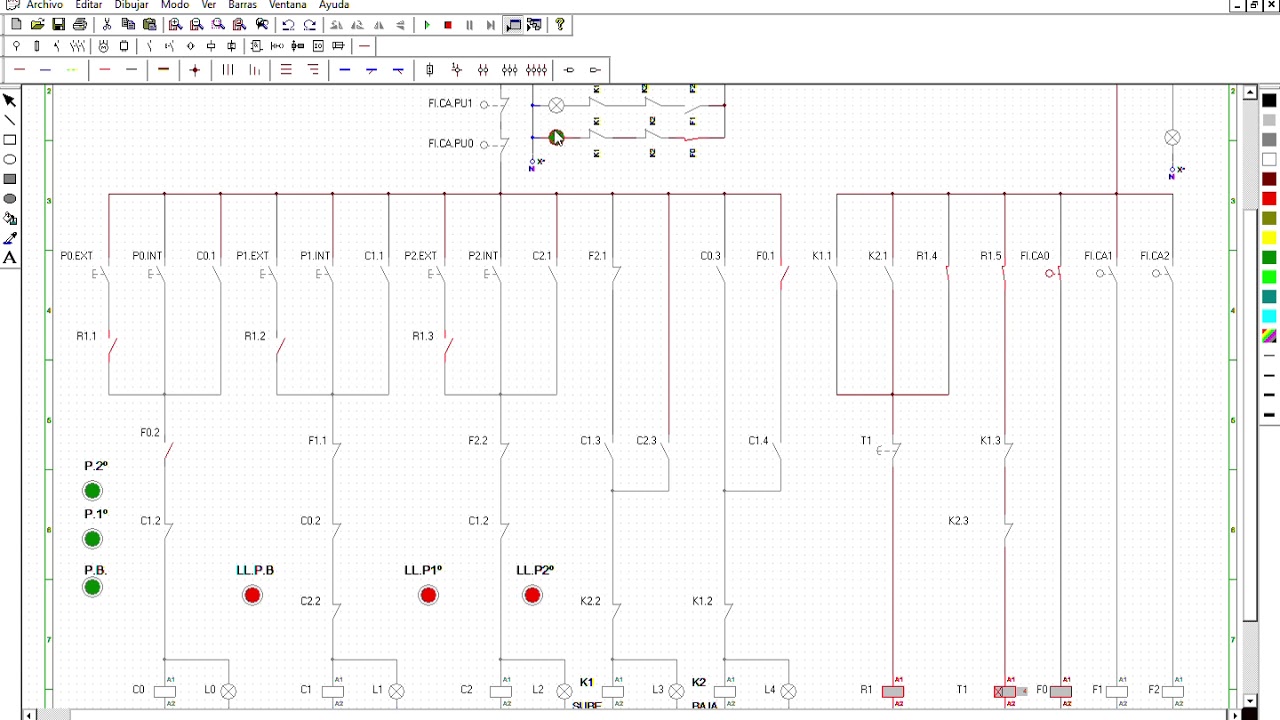The width and height of the screenshot is (1280, 720).
Task: Pick the cyan color swatch
Action: pyautogui.click(x=1269, y=316)
